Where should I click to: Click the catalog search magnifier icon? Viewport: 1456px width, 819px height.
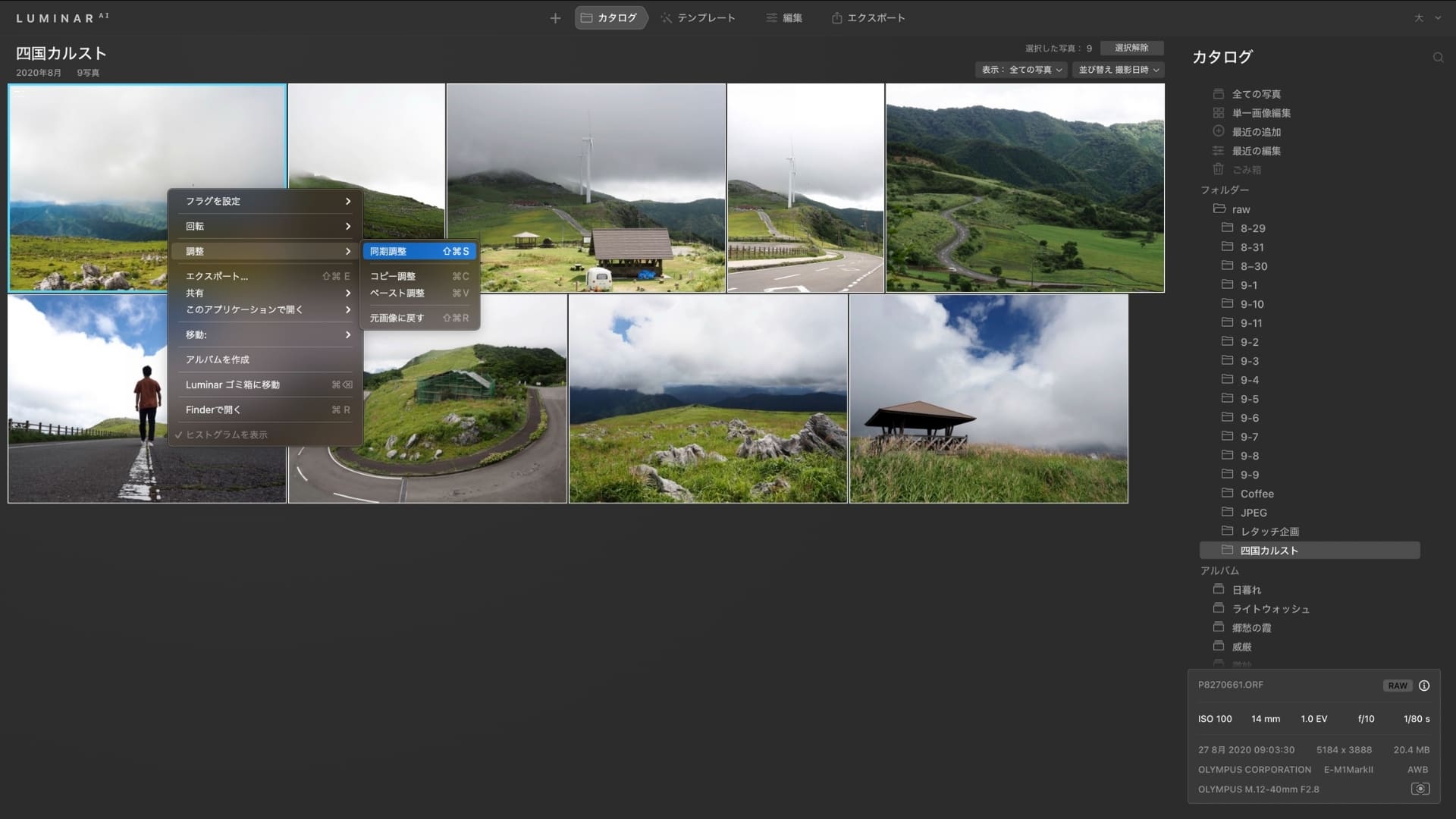click(x=1438, y=58)
